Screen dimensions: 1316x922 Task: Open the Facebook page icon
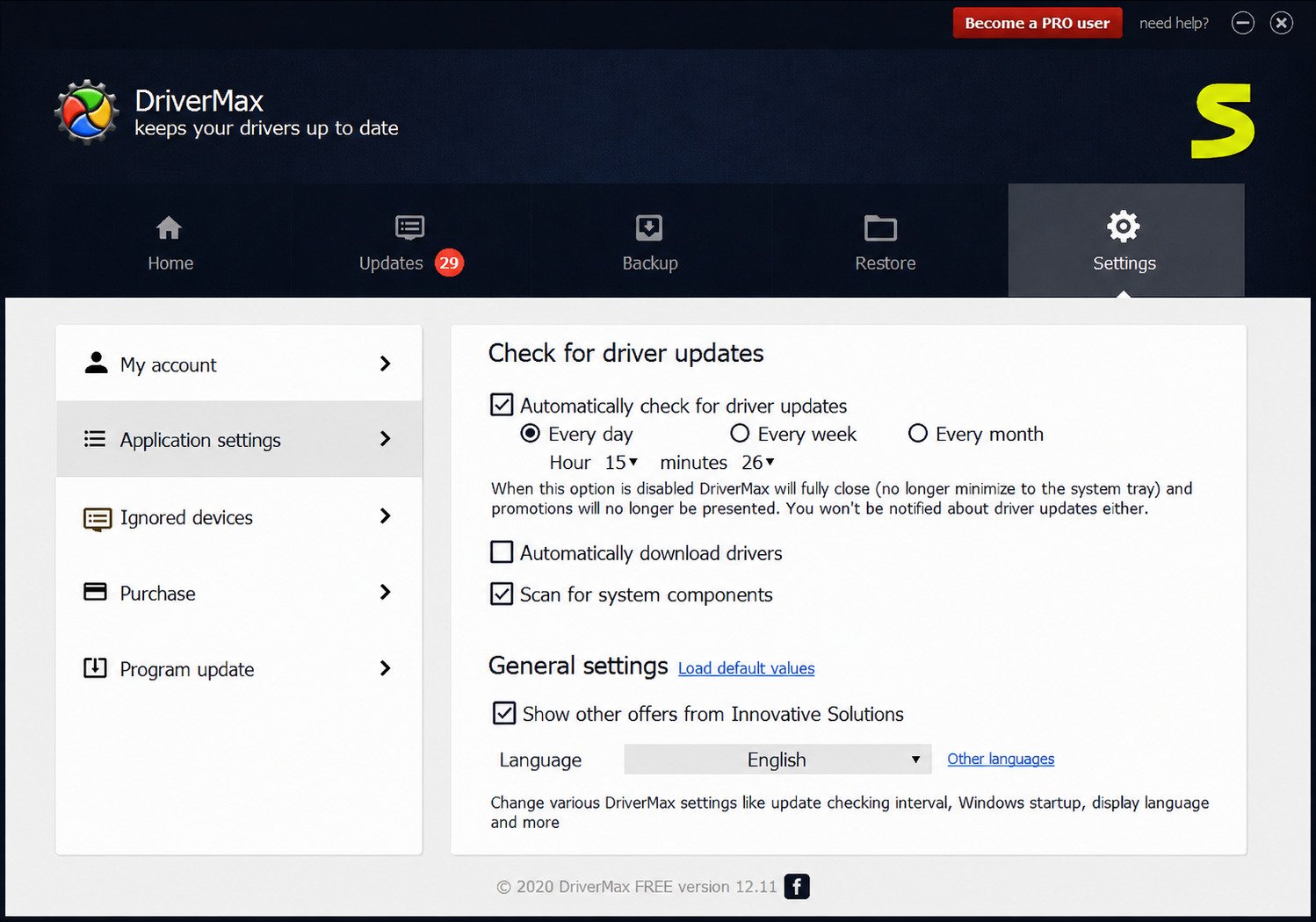(797, 887)
